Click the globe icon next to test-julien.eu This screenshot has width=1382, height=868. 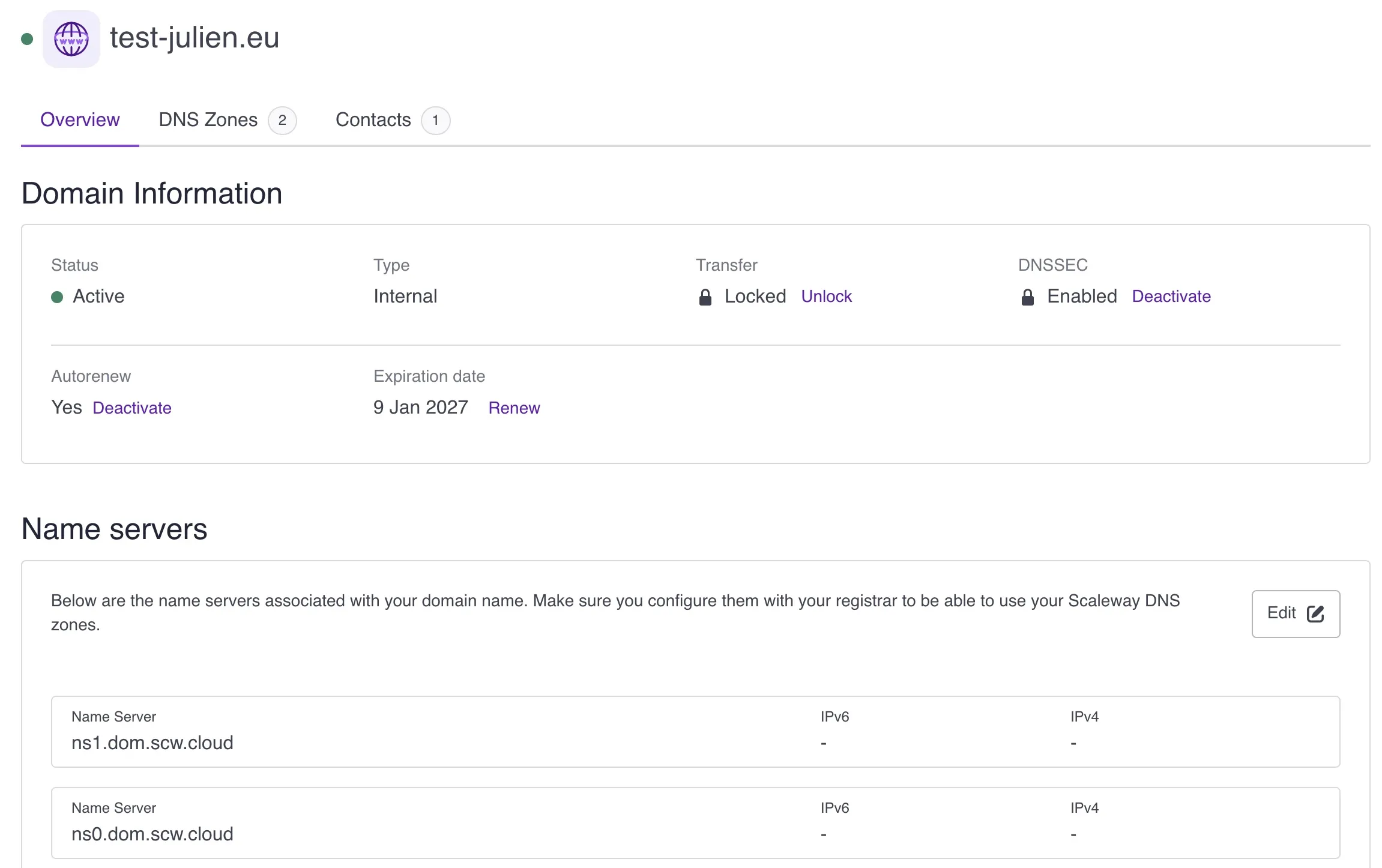pos(71,38)
